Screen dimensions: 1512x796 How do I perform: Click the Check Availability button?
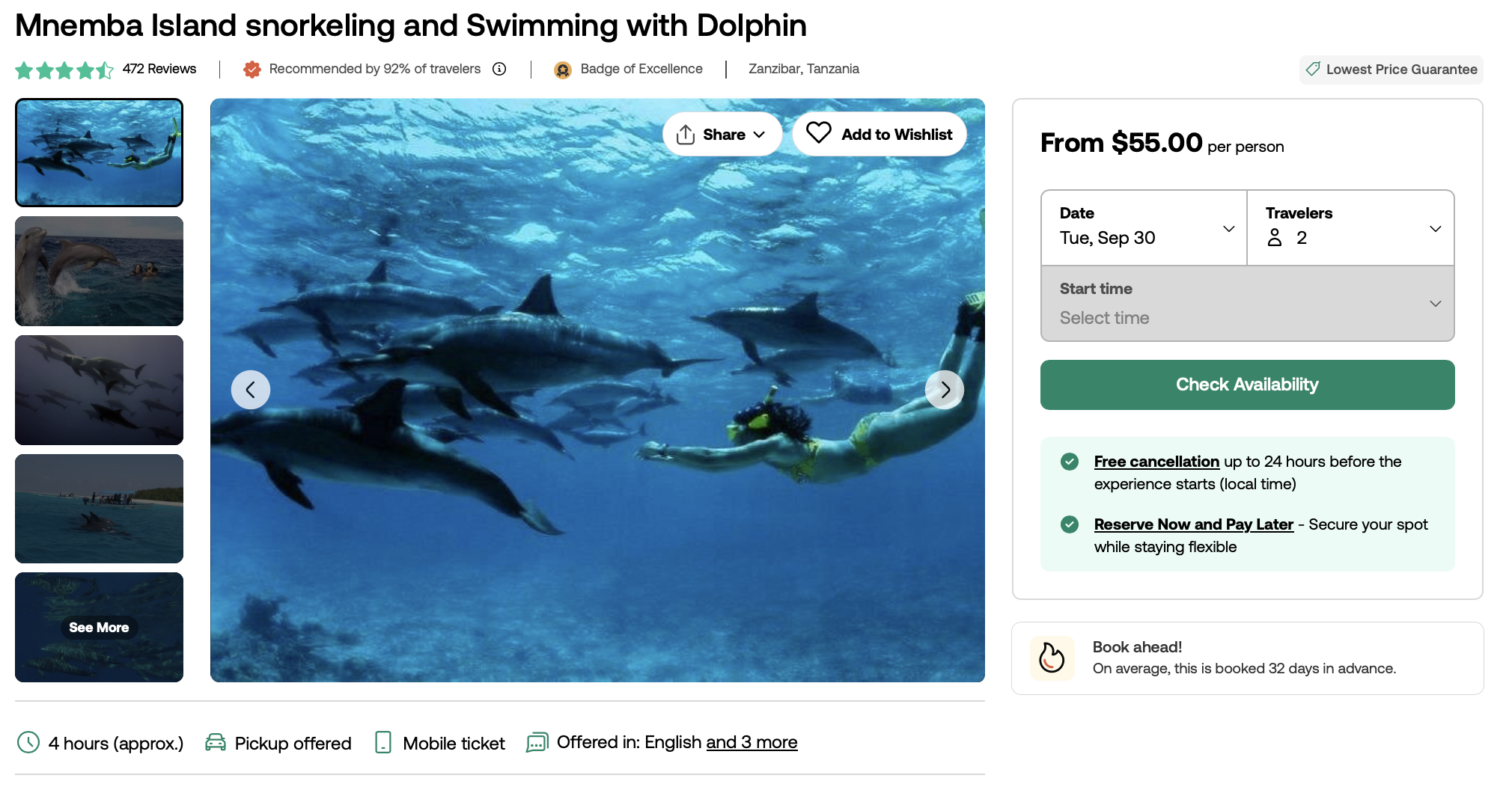coord(1248,385)
